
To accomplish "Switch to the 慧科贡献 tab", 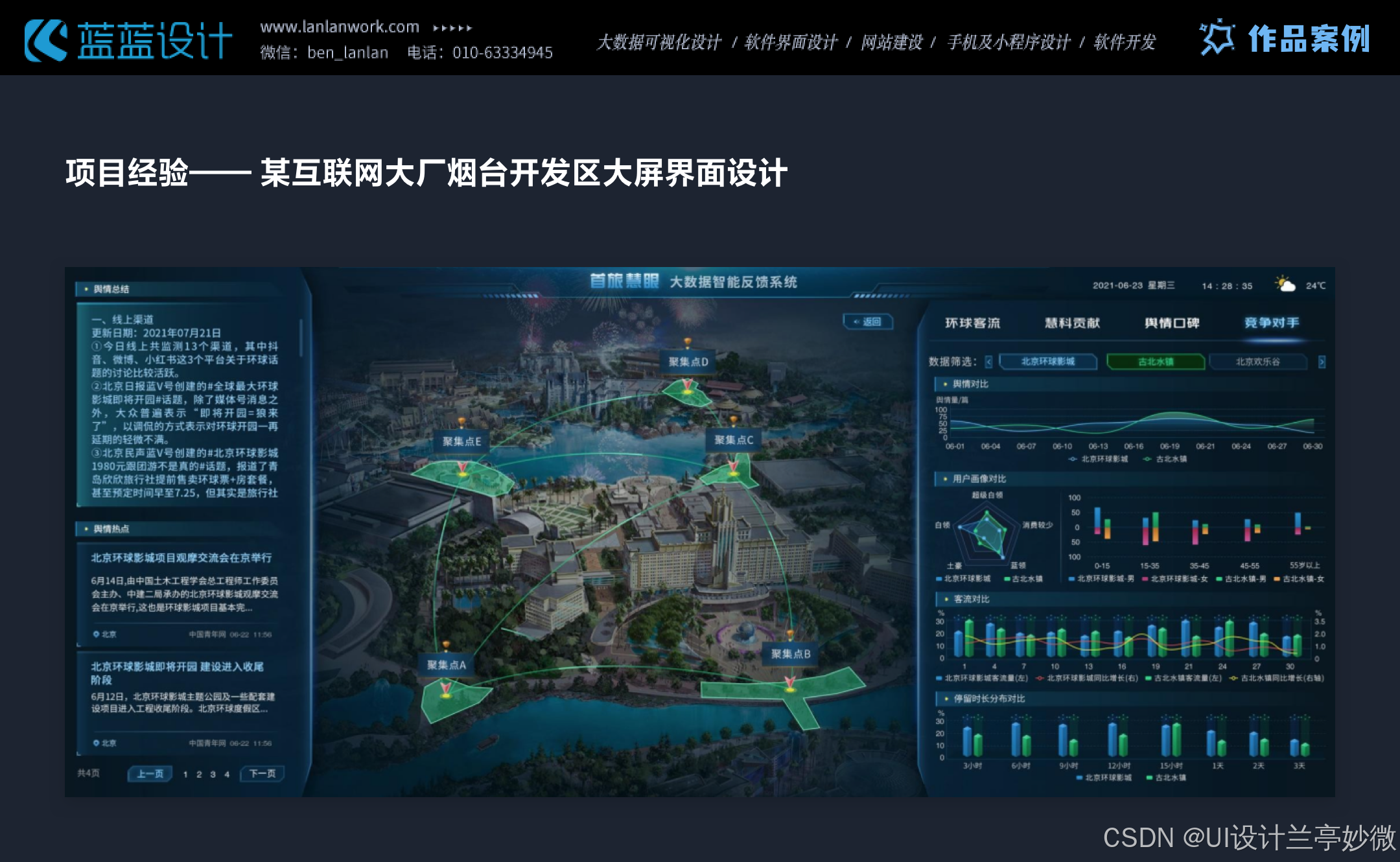I will (1072, 323).
